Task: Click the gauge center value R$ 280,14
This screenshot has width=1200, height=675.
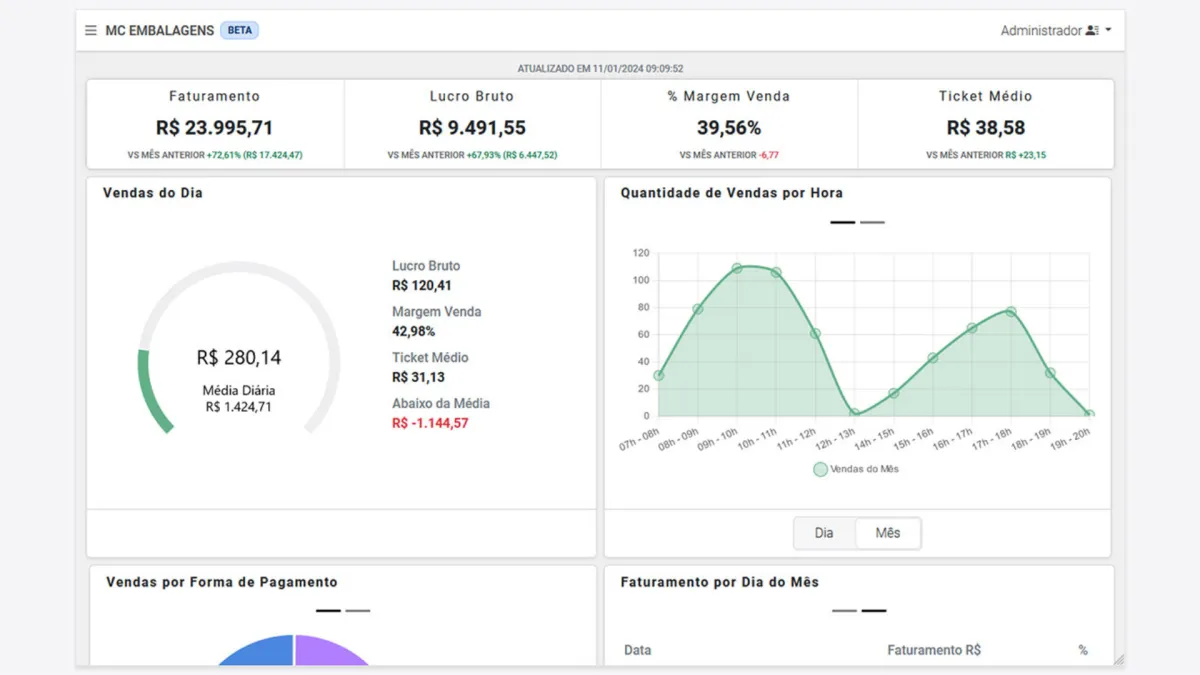Action: tap(239, 358)
